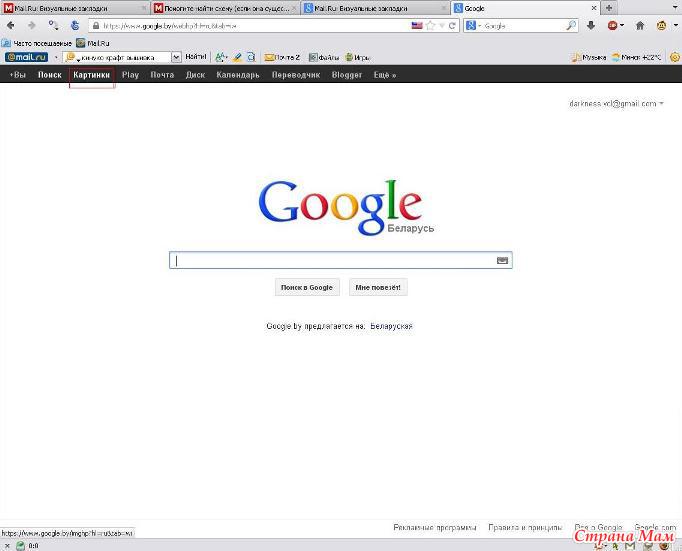Image resolution: width=682 pixels, height=551 pixels.
Task: Open the Mail.Ru bookmark in bookmarks bar
Action: coord(93,43)
